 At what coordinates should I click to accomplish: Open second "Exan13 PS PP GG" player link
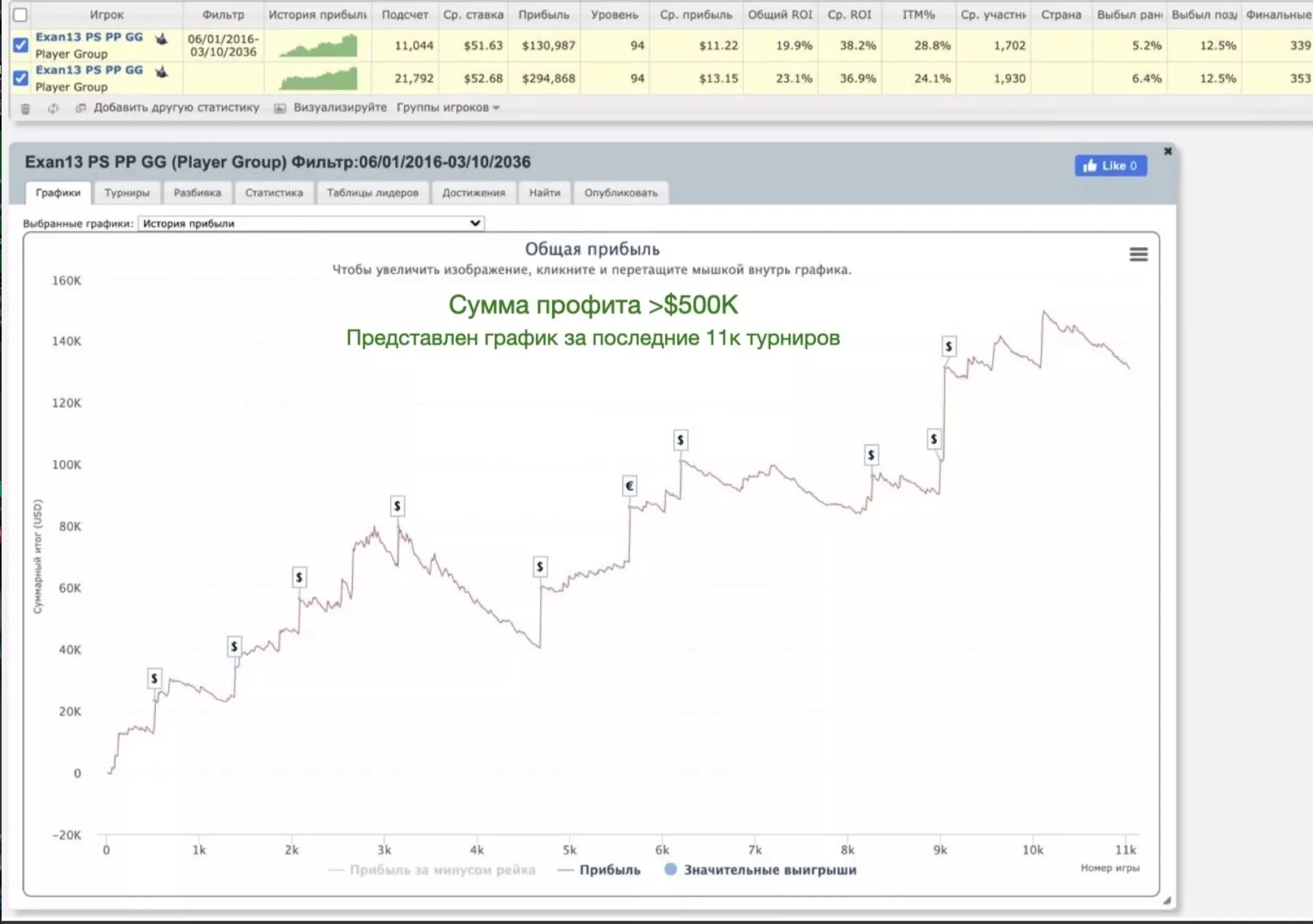[89, 70]
